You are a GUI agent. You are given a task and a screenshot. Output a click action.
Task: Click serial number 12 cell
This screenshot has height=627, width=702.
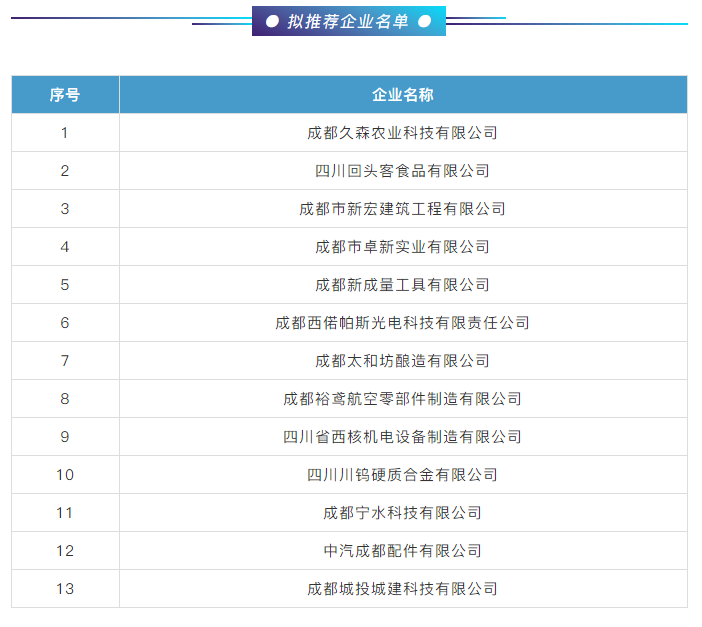pyautogui.click(x=65, y=551)
